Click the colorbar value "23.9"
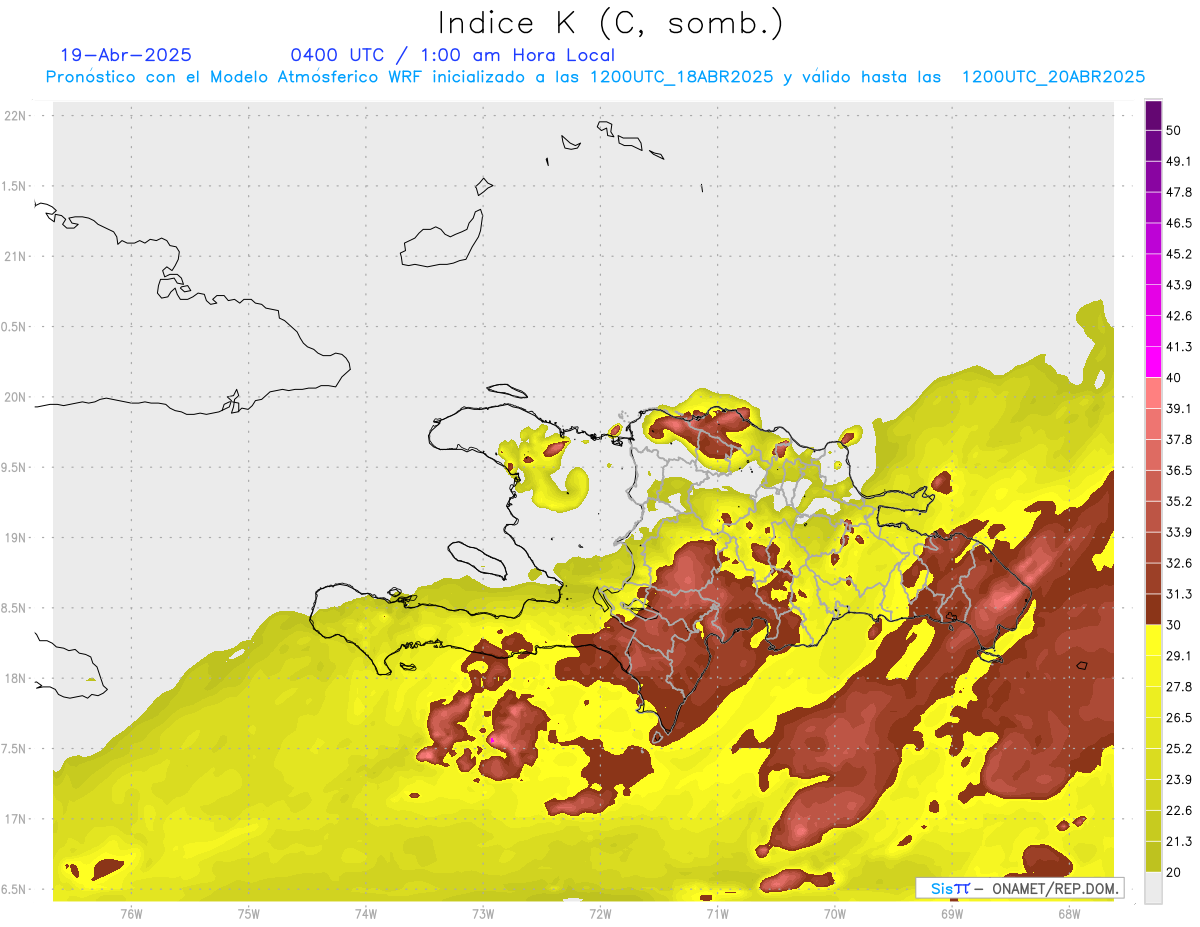Screen dimensions: 1200x927 (1179, 780)
